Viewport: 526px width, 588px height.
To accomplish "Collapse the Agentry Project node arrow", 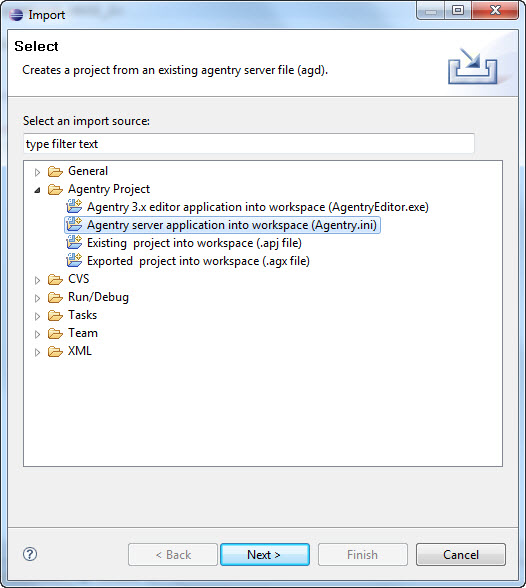I will (37, 190).
